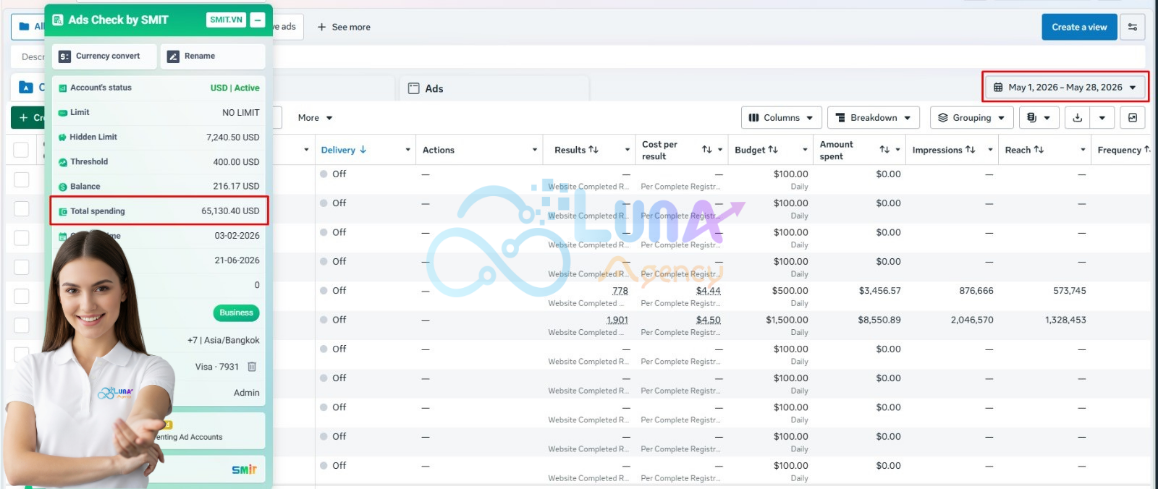Viewport: 1158px width, 489px height.
Task: Click the $3,456.57 amount spent
Action: click(x=880, y=291)
